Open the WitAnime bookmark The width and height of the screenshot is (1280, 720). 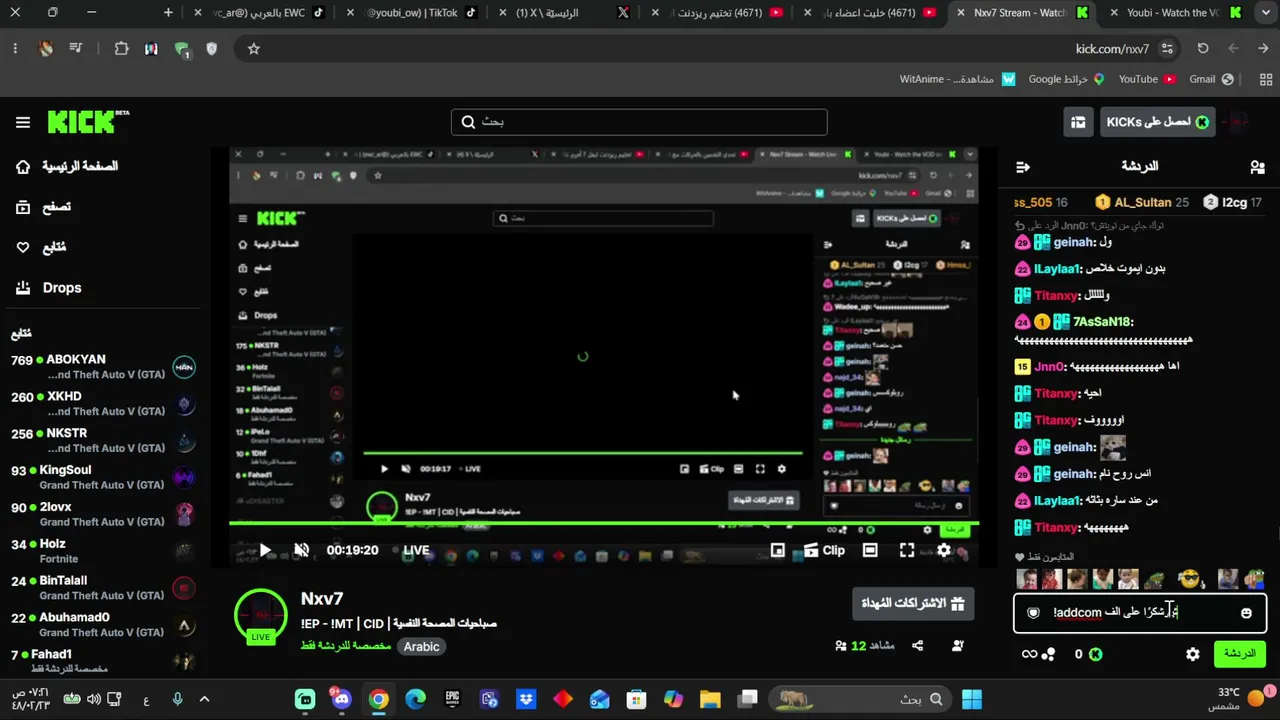957,79
